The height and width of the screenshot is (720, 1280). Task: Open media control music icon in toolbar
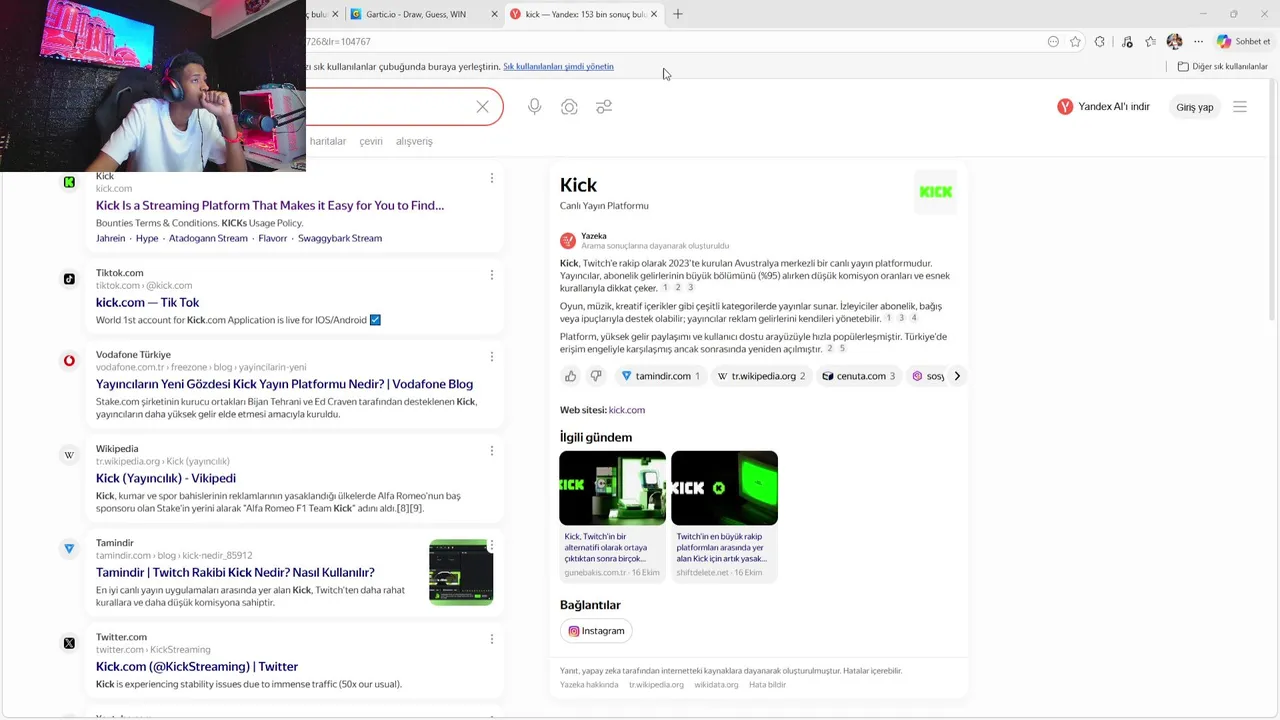pyautogui.click(x=1127, y=42)
